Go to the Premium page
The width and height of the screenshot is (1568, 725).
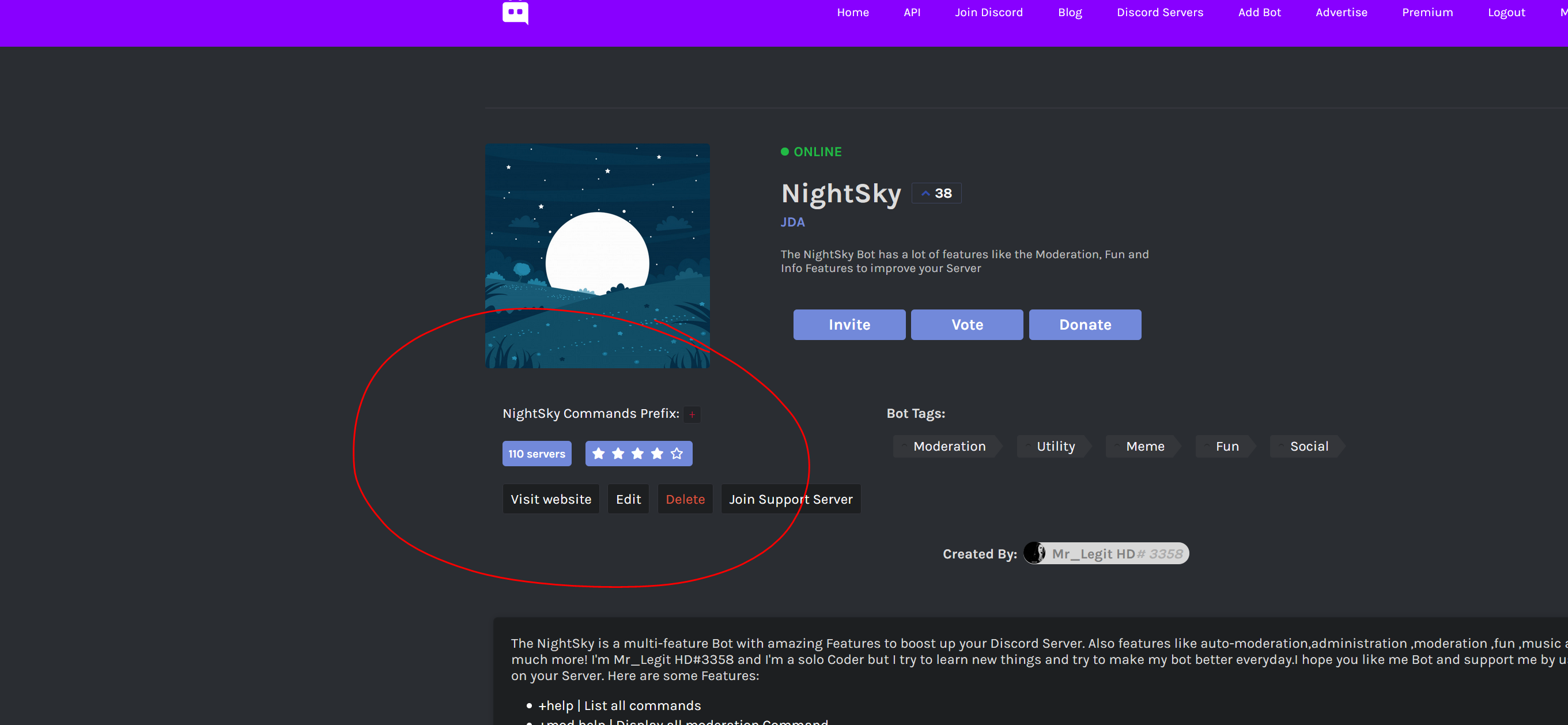[1427, 12]
